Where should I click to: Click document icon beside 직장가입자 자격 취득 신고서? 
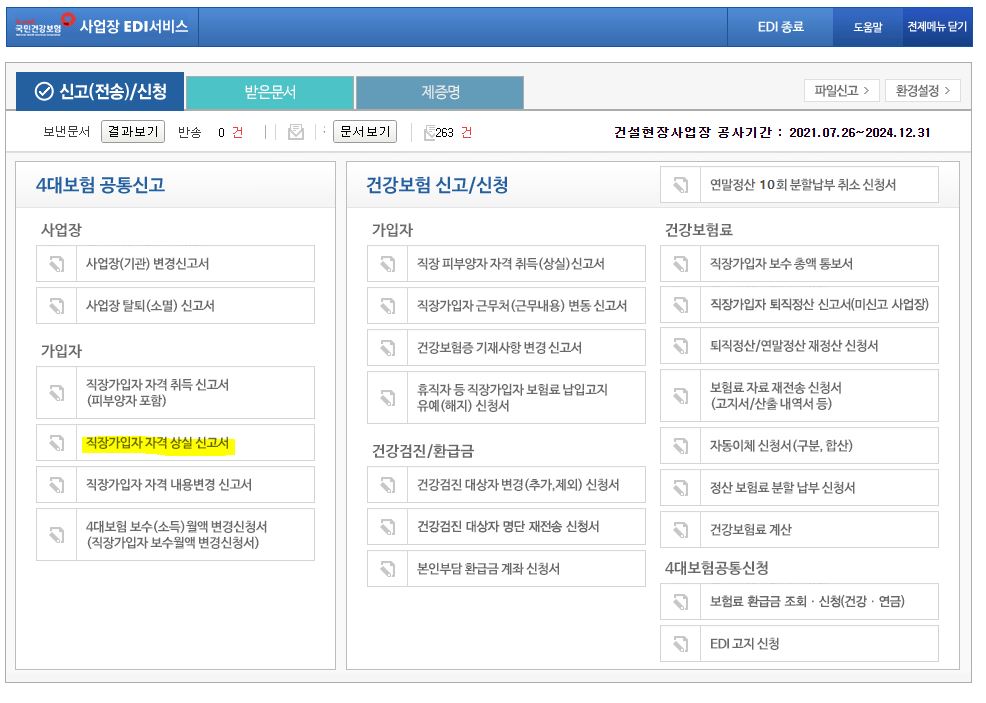pyautogui.click(x=57, y=393)
